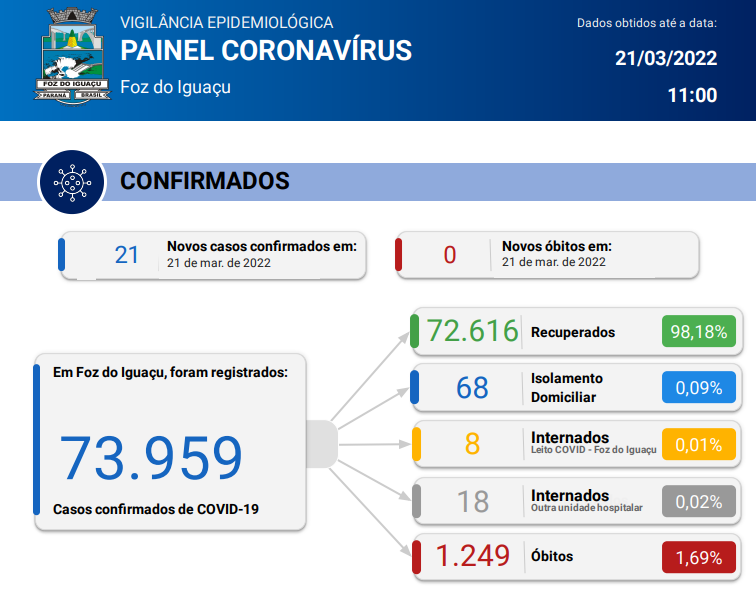Click 'Outra unidade hospitalar' sublabel

587,508
